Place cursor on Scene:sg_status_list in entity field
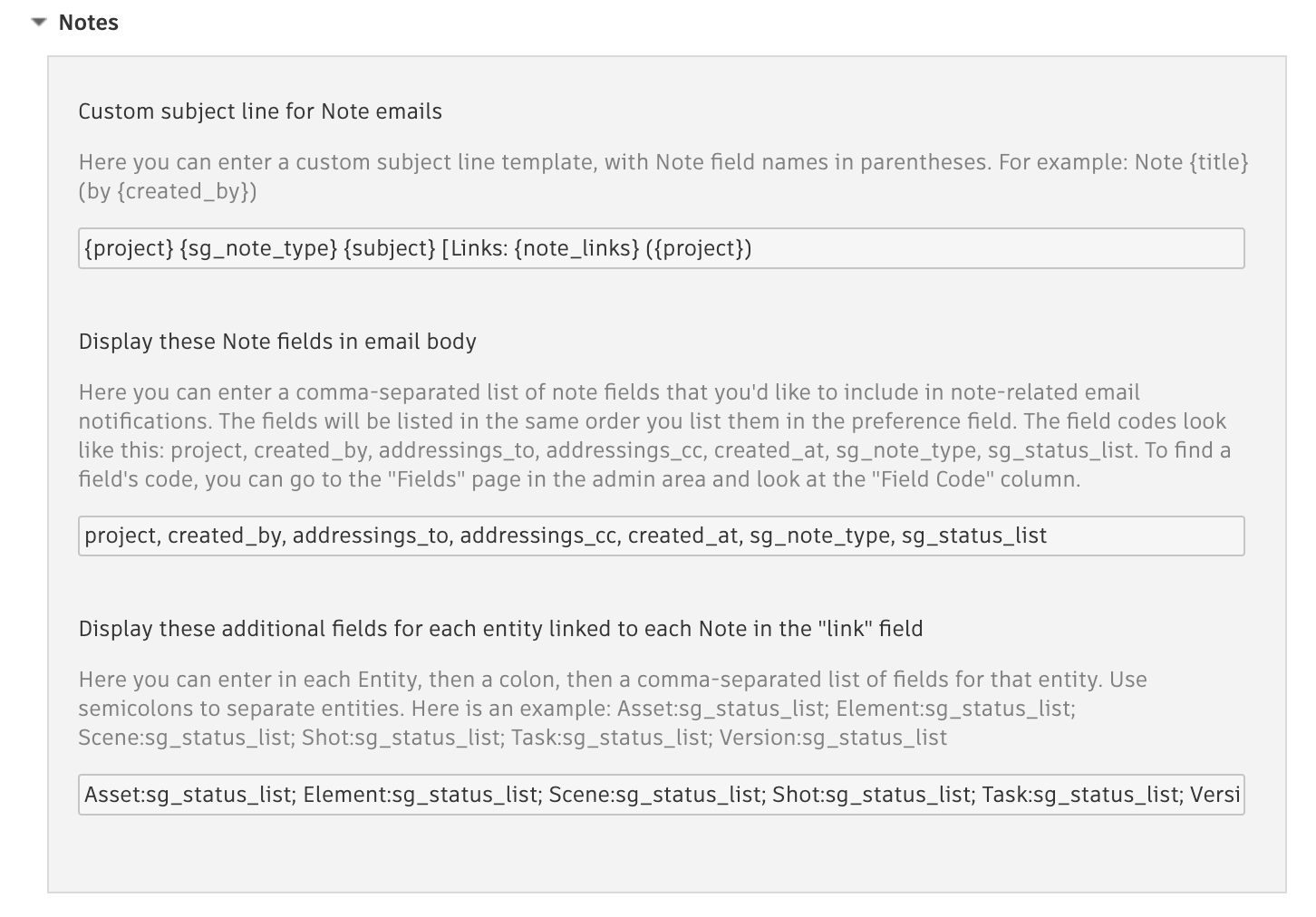This screenshot has height=917, width=1316. pos(654,795)
